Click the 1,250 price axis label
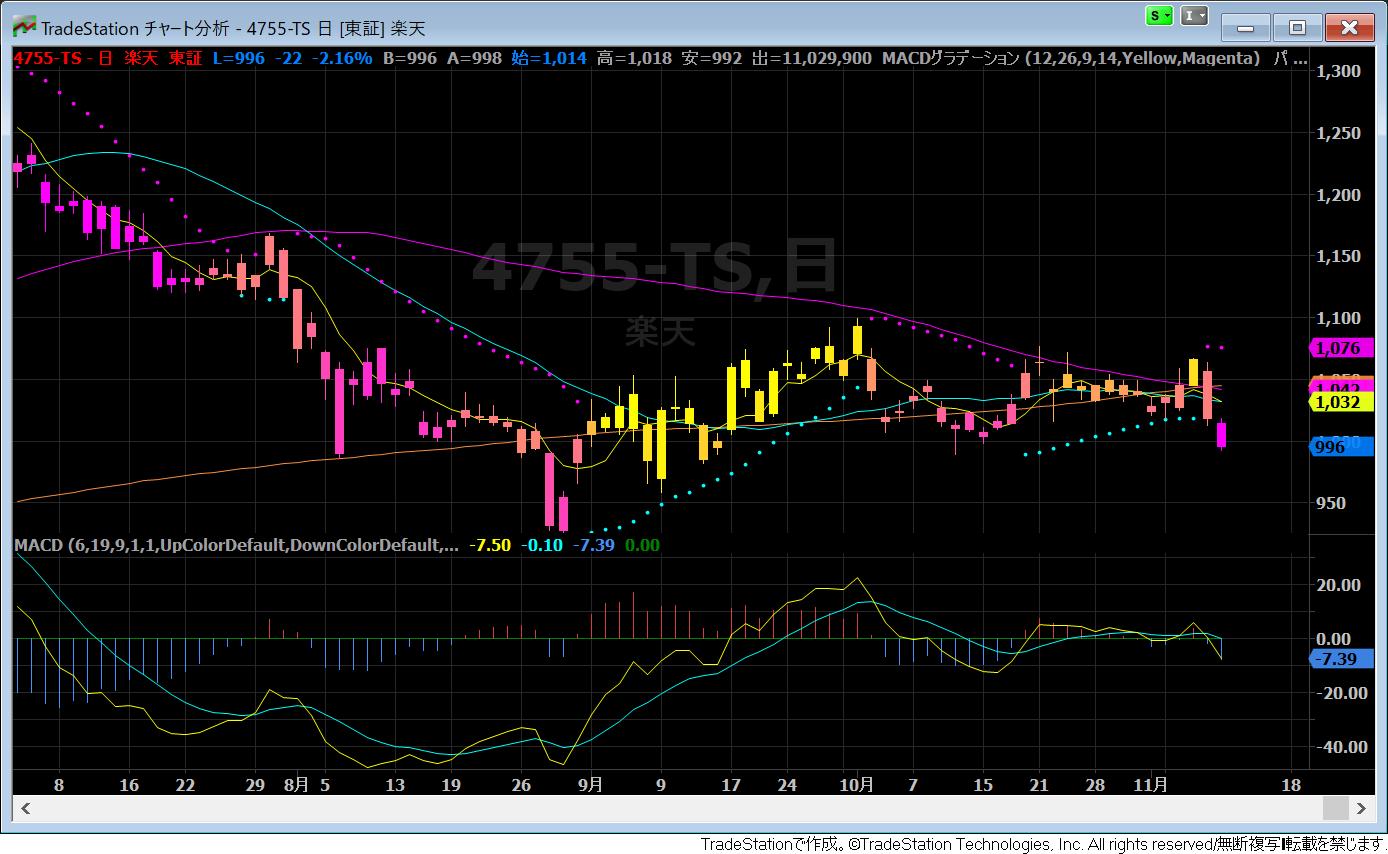 pos(1339,133)
